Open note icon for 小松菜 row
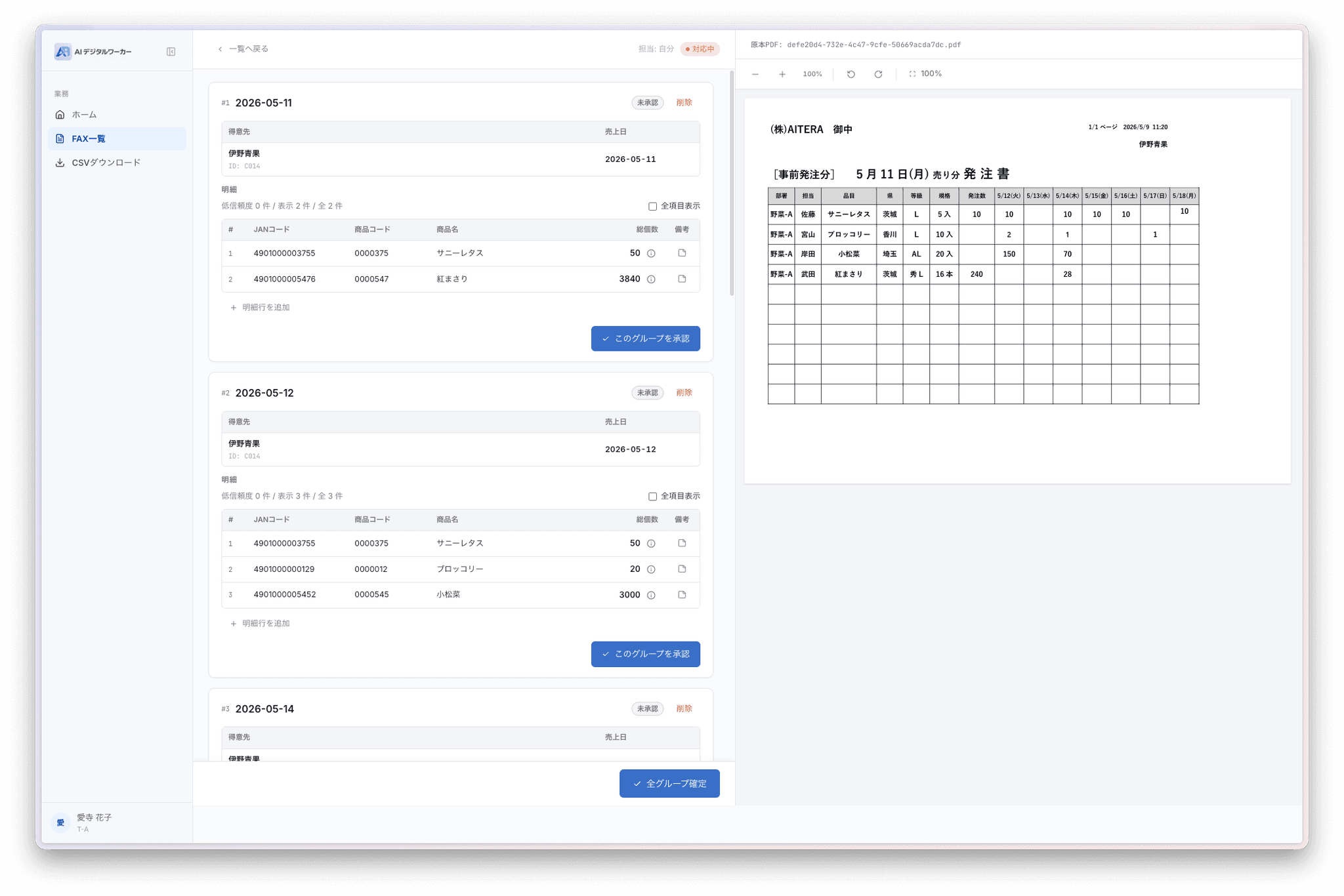Screen dimensions: 1344x896 click(682, 595)
